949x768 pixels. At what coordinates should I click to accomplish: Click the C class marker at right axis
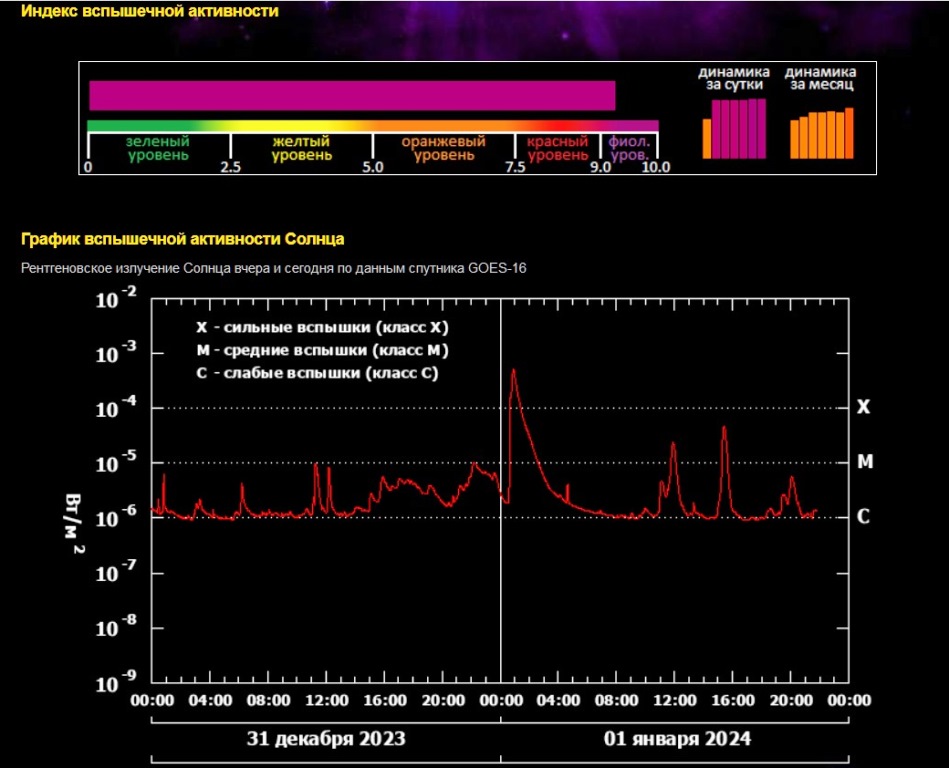click(864, 516)
